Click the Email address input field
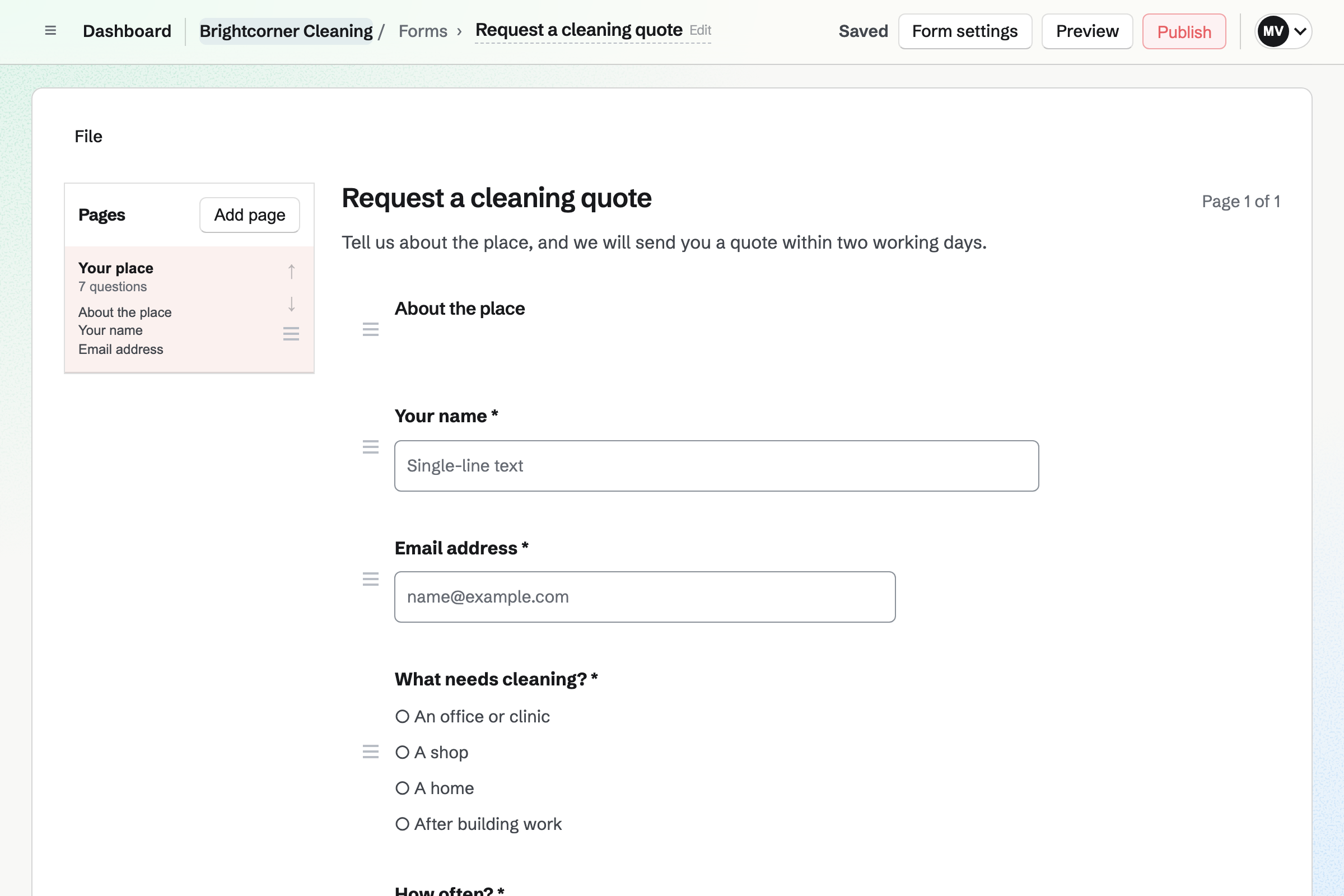Viewport: 1344px width, 896px height. point(645,597)
